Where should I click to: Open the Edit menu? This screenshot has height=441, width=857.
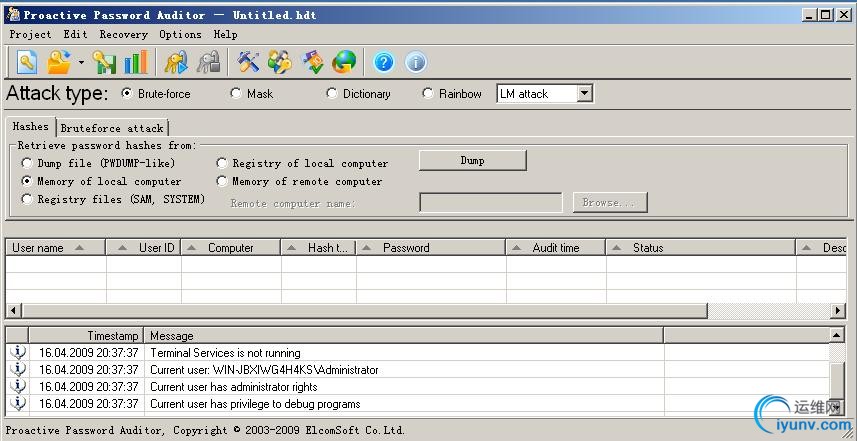click(75, 34)
